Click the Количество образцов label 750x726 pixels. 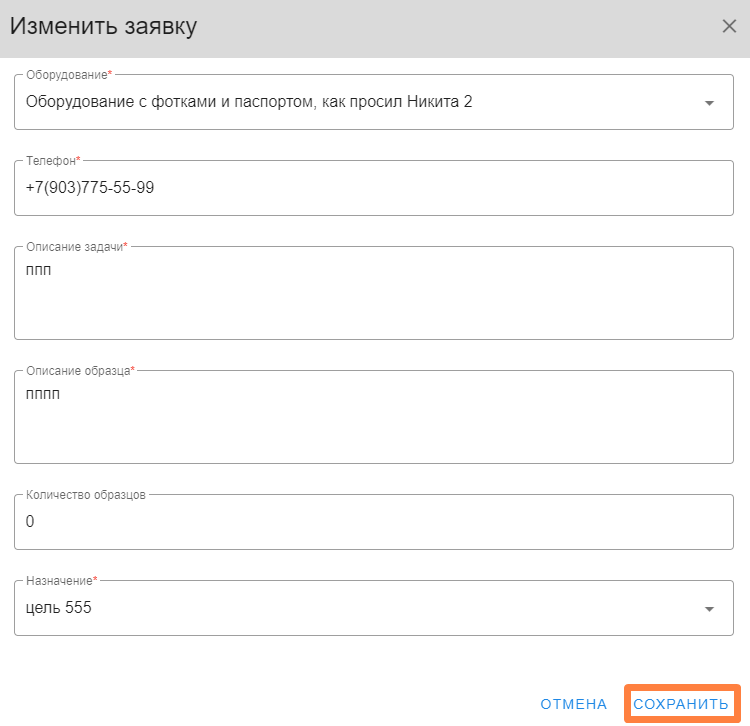pos(86,495)
